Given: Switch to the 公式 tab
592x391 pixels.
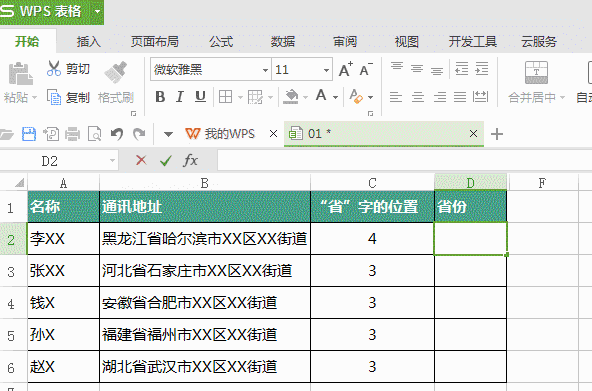Looking at the screenshot, I should [x=221, y=41].
